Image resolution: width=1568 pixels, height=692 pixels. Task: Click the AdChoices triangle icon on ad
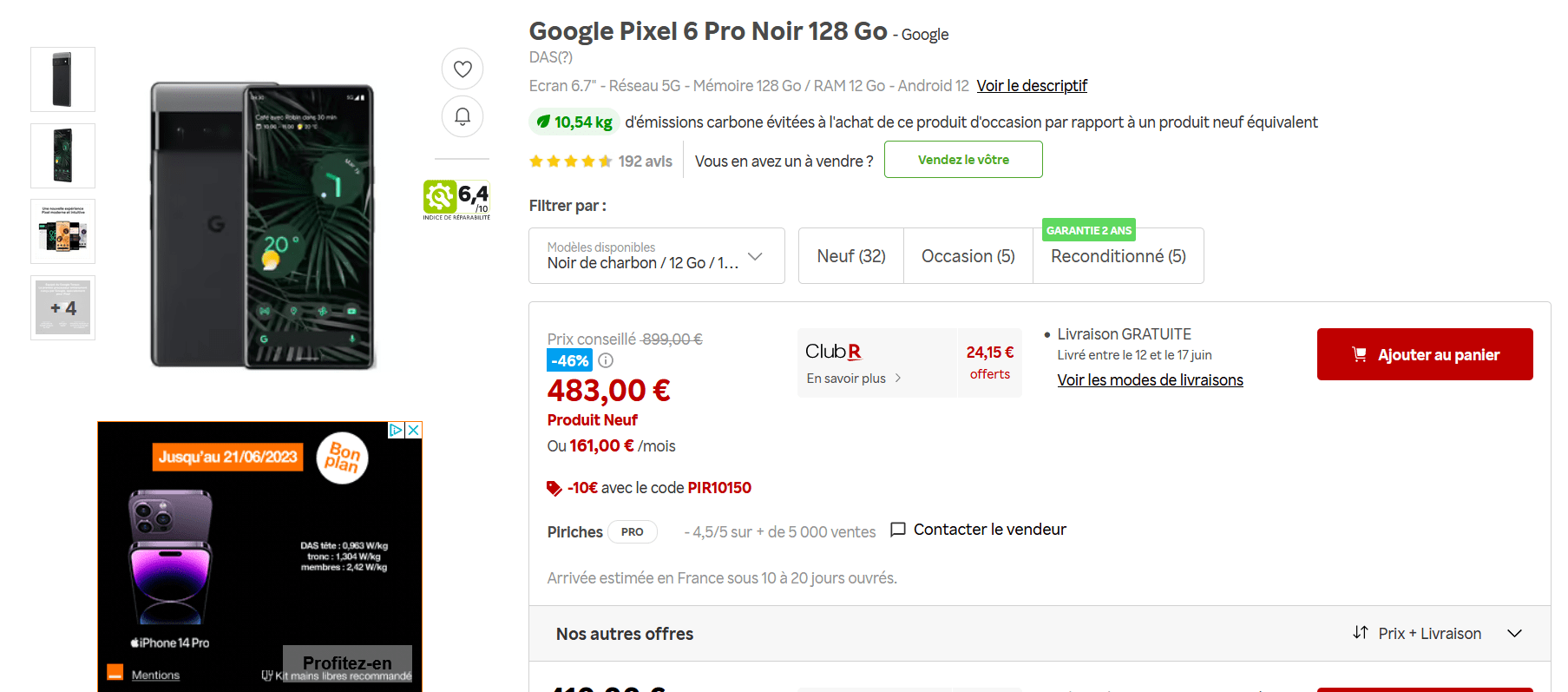[396, 430]
